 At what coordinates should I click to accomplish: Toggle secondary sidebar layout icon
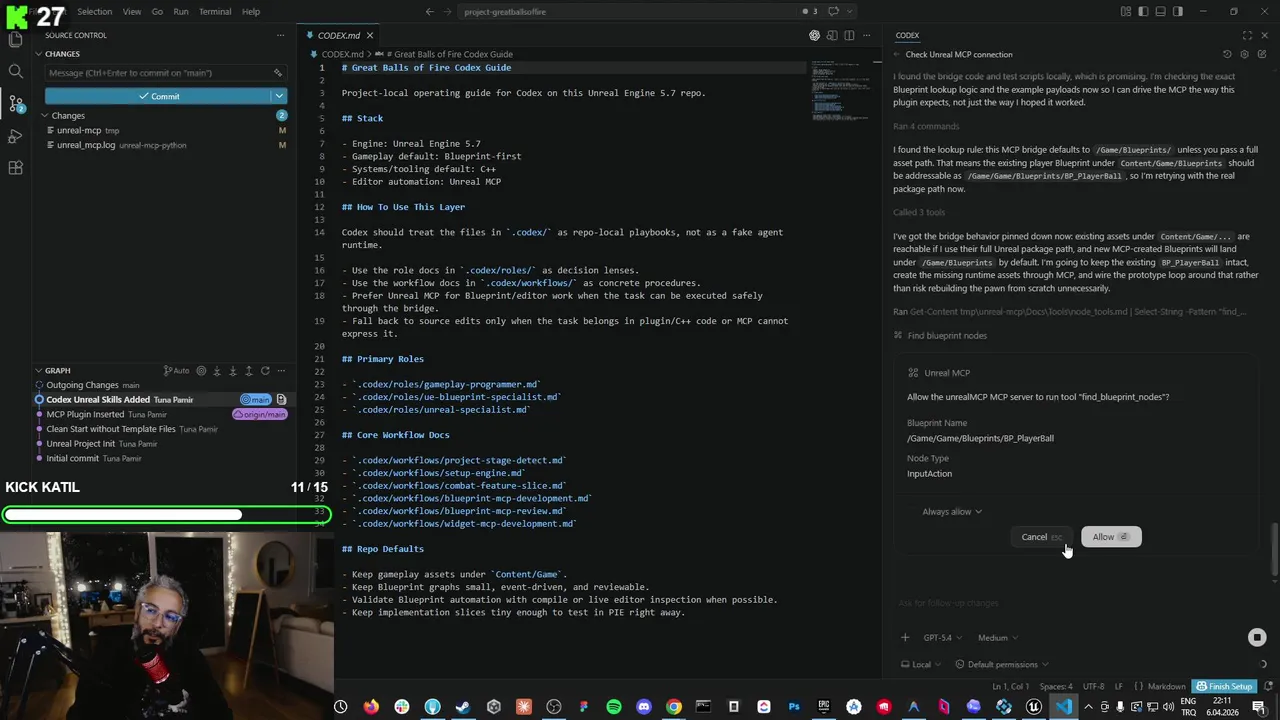[1177, 12]
